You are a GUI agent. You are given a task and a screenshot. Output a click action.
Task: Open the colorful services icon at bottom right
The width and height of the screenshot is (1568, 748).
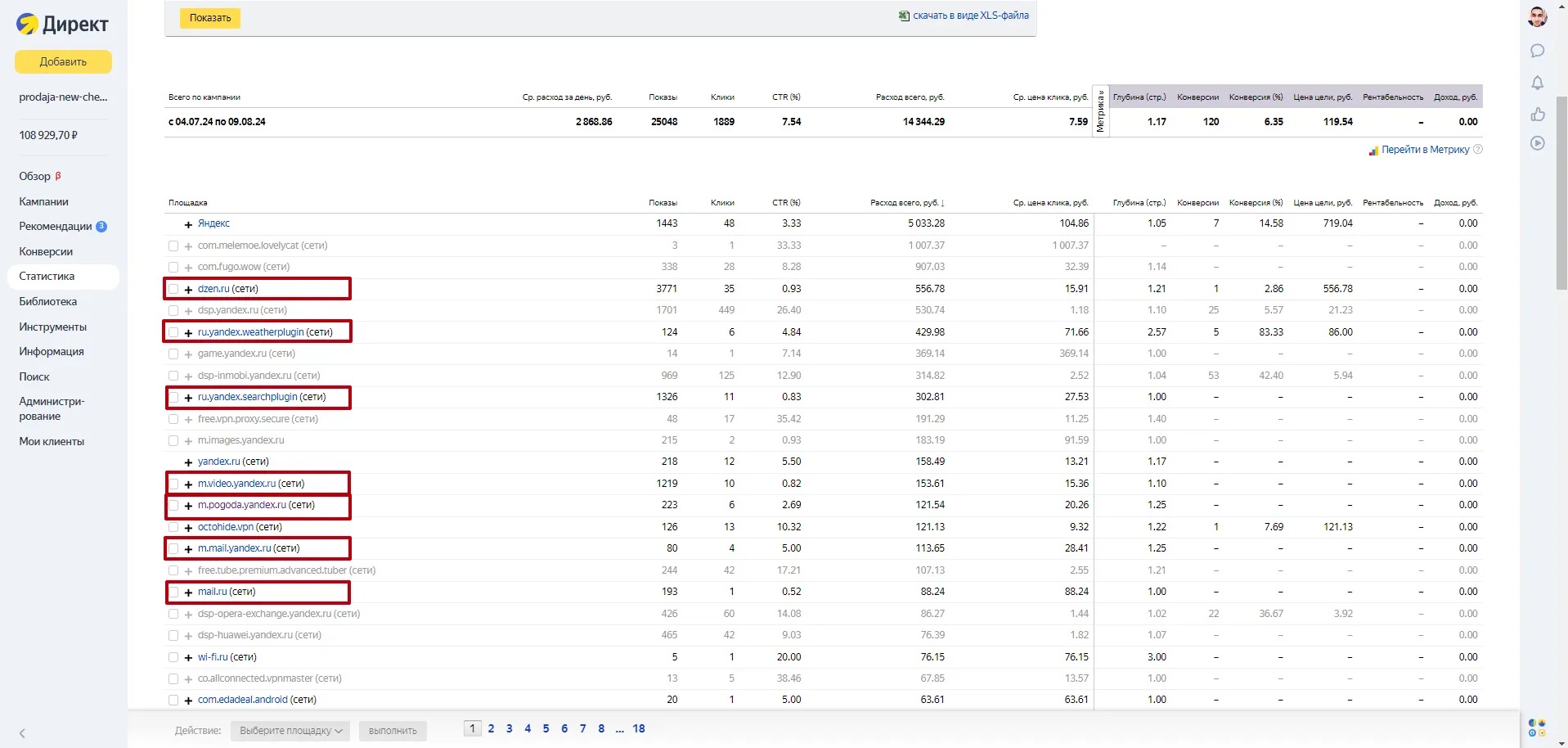tap(1537, 728)
